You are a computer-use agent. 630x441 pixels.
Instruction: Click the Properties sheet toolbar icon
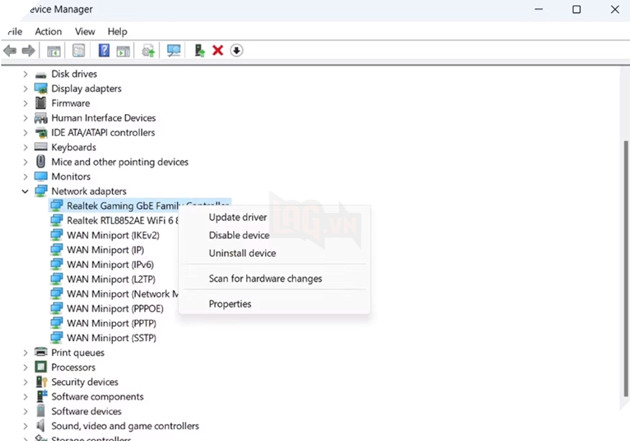[x=79, y=51]
